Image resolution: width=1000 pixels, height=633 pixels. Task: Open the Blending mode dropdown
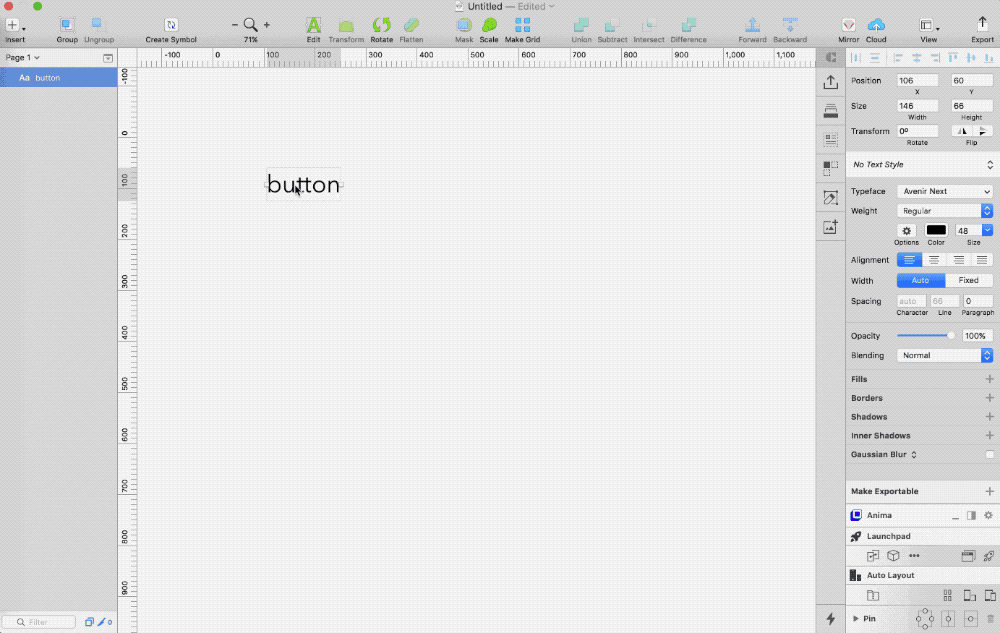pyautogui.click(x=945, y=356)
